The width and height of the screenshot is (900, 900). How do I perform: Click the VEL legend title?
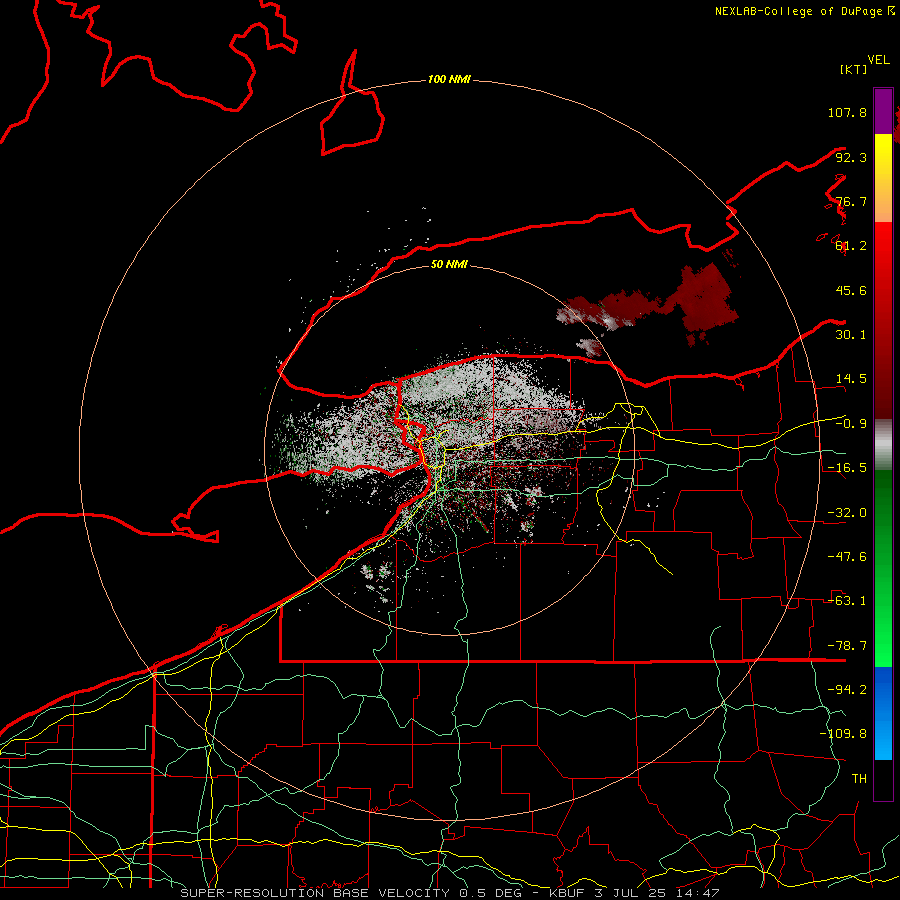878,60
